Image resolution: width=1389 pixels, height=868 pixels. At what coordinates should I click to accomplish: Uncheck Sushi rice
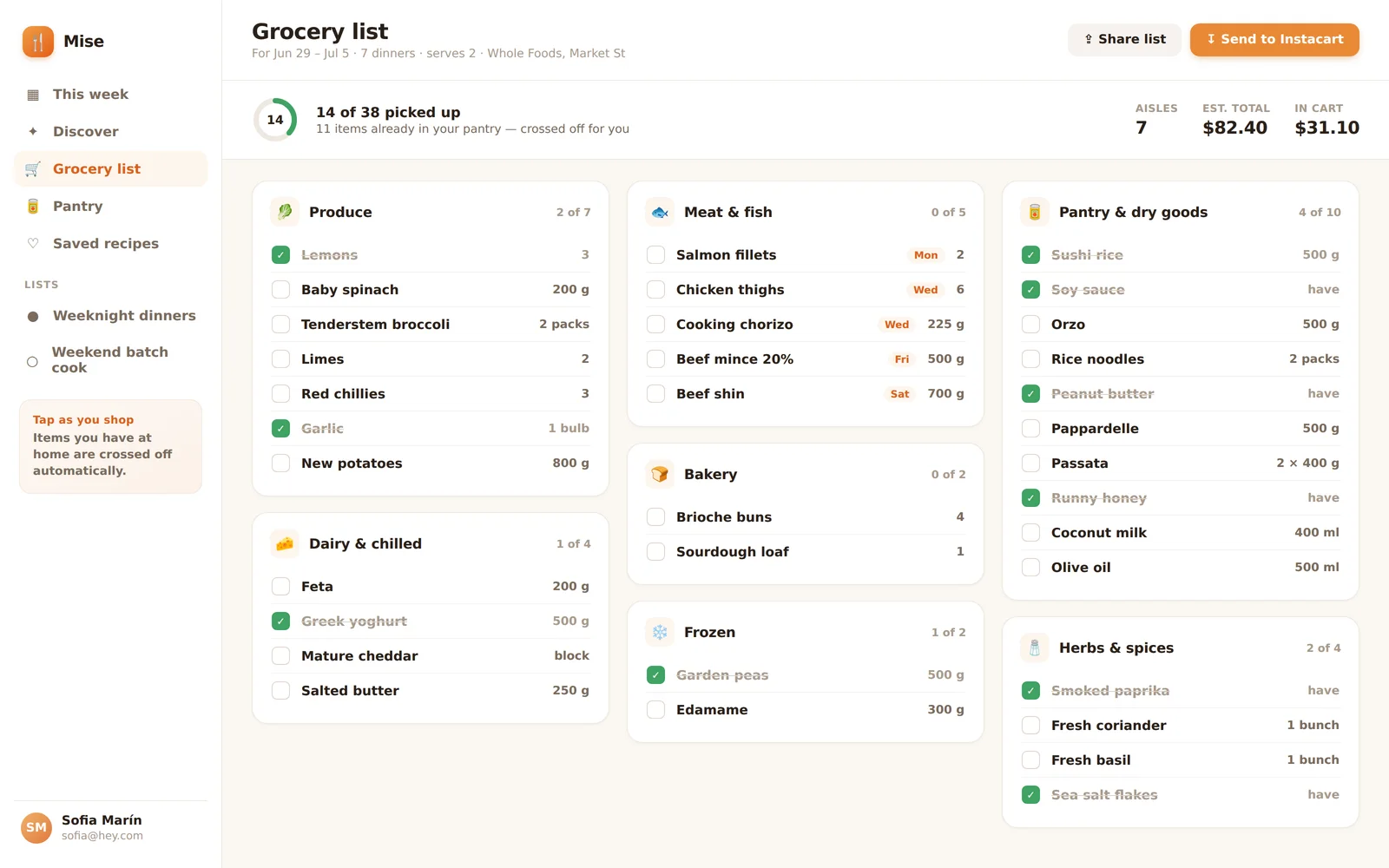[1030, 255]
